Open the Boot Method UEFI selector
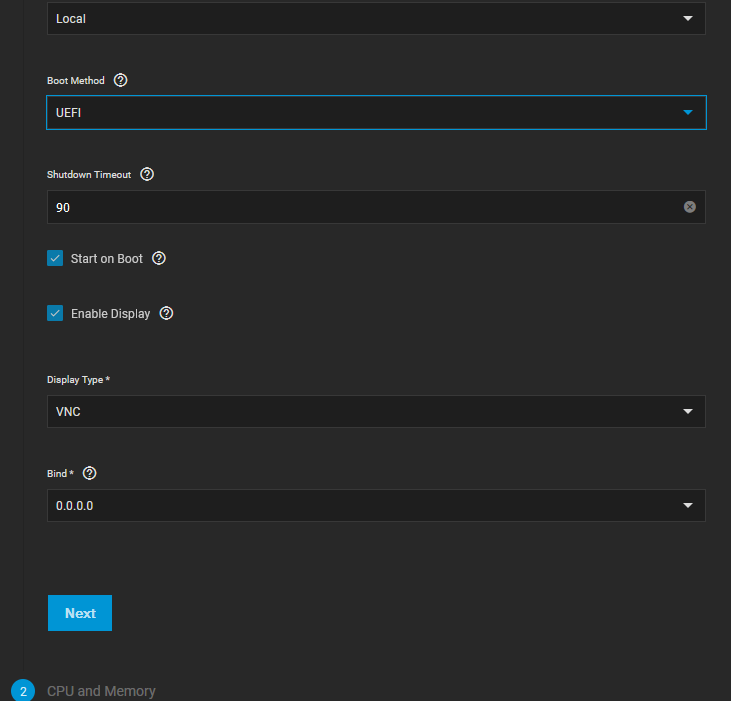This screenshot has width=731, height=701. pyautogui.click(x=376, y=112)
